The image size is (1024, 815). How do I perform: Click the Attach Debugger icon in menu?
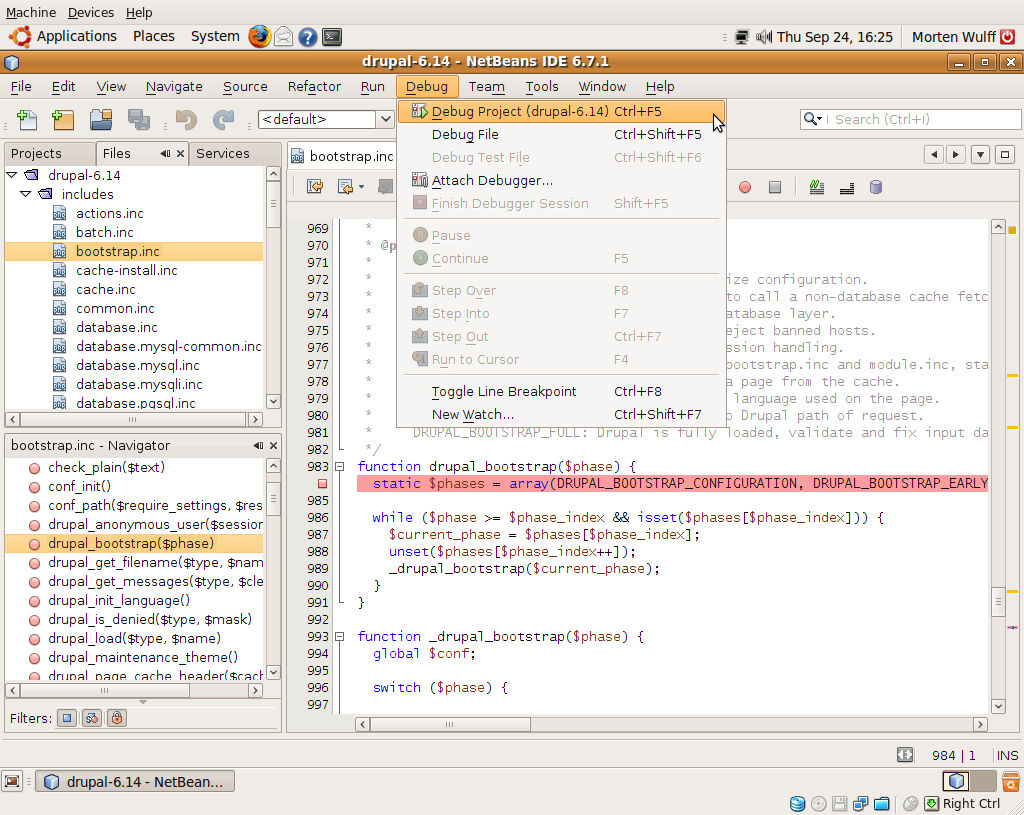[420, 180]
